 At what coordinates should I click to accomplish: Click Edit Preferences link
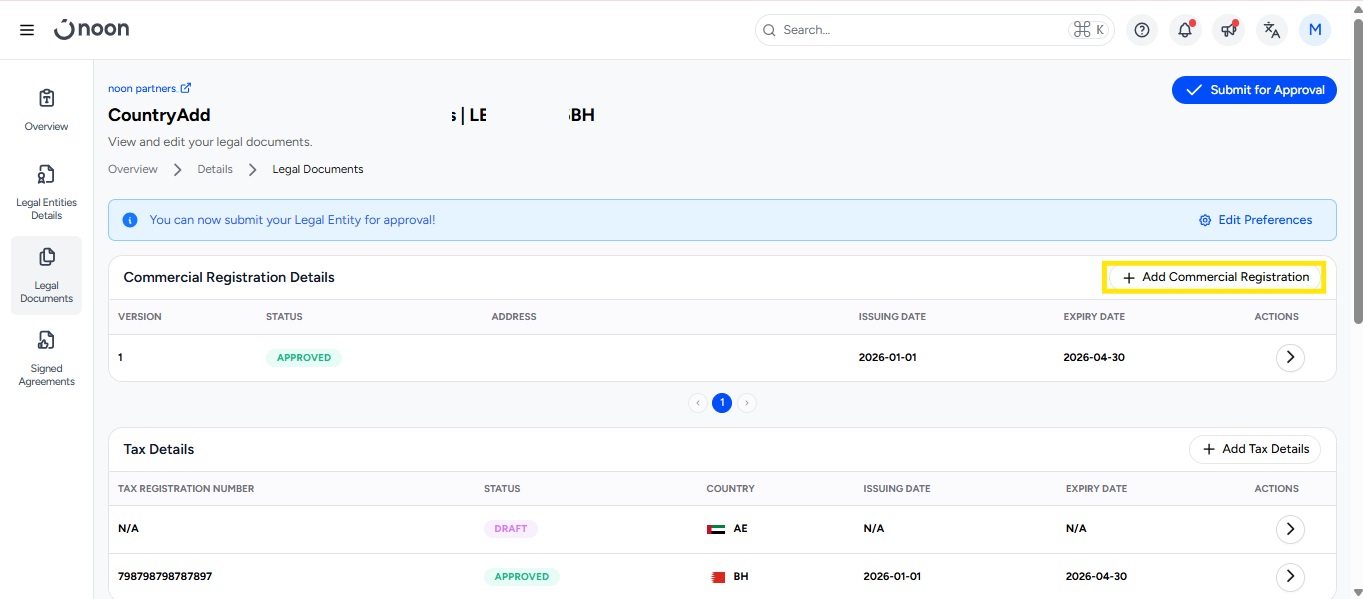(1255, 220)
